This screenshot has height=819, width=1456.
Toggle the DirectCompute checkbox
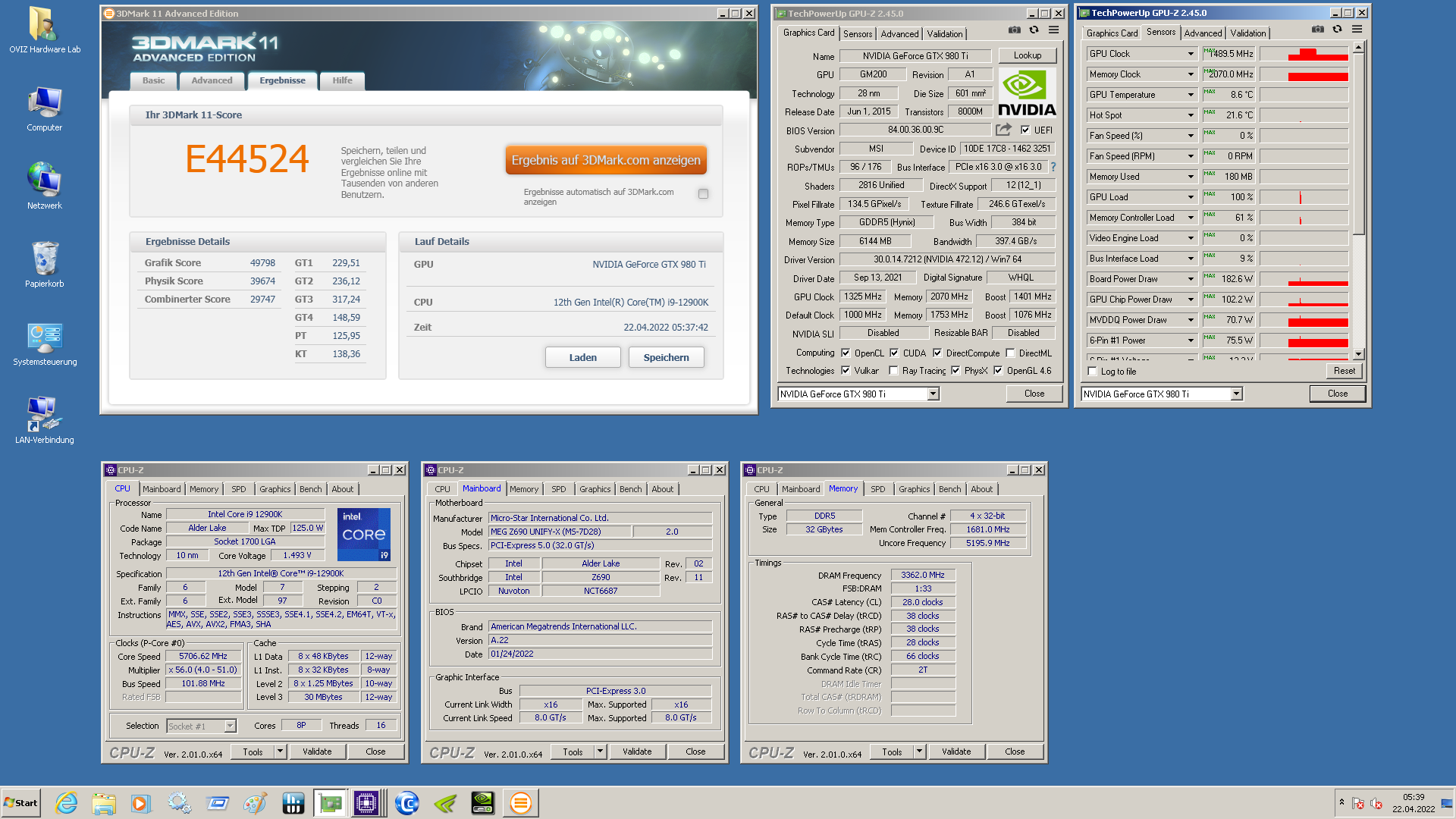point(937,353)
